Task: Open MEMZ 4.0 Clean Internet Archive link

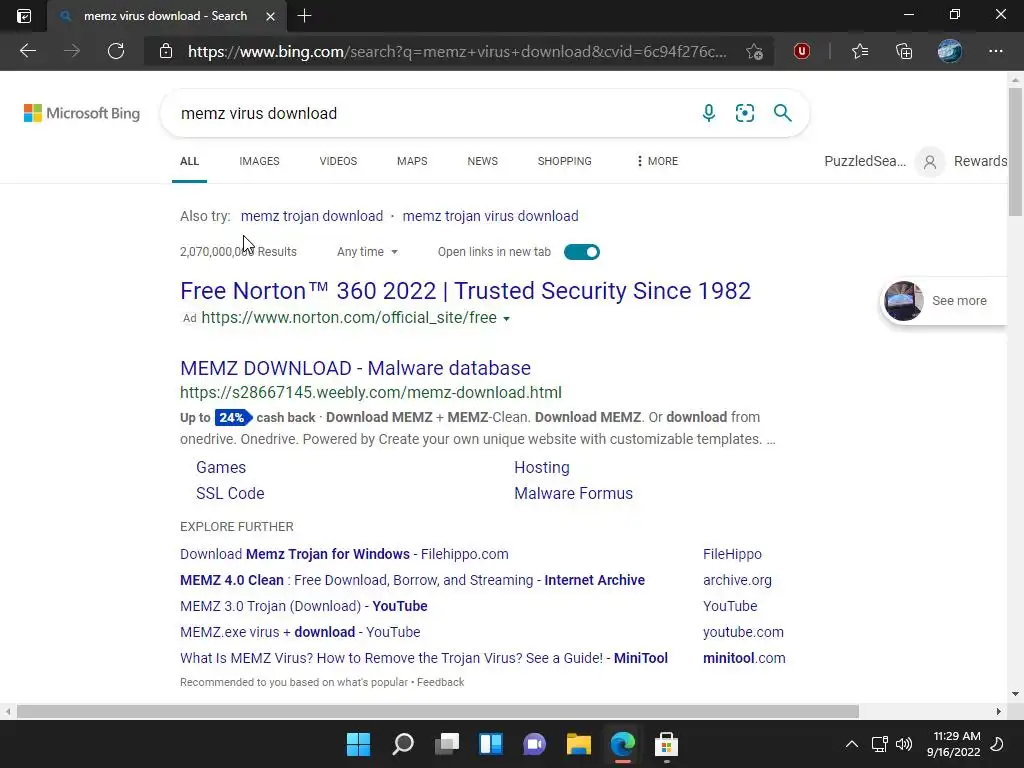Action: [413, 580]
